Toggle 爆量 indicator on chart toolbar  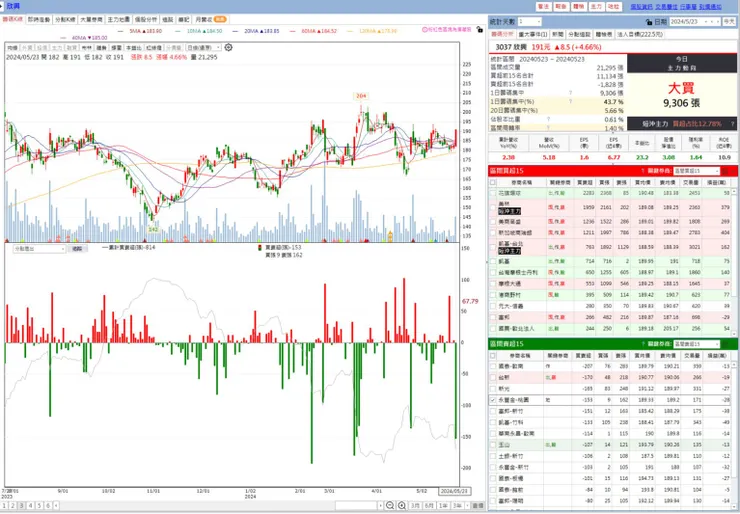tap(116, 48)
